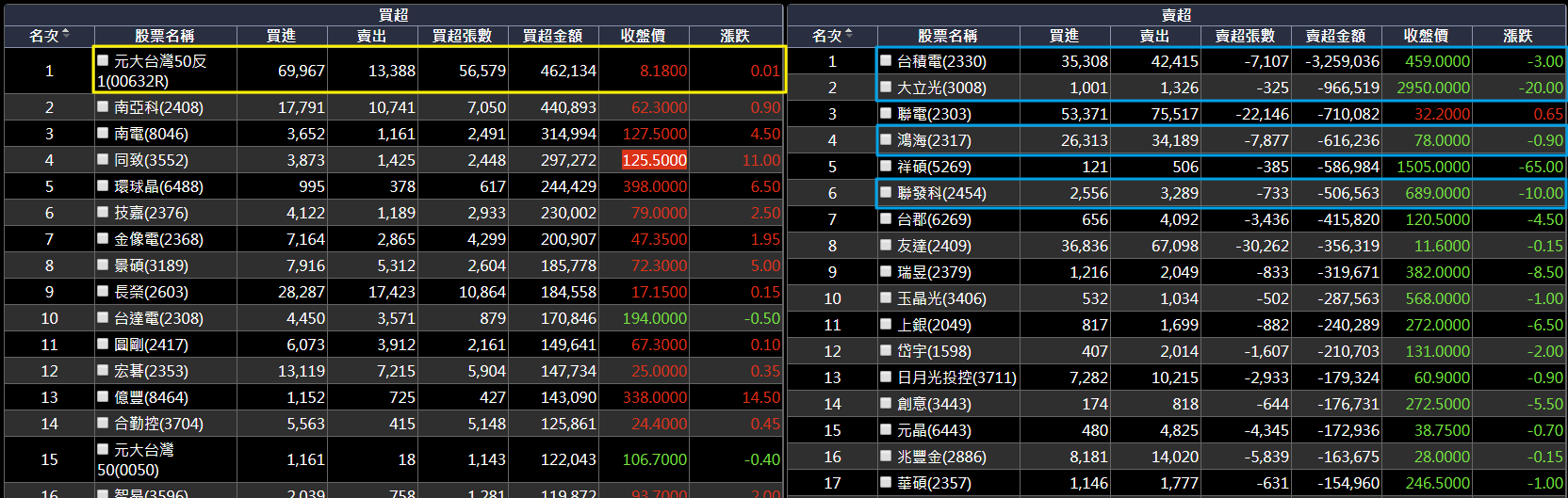1568x498 pixels.
Task: Mark the 岱宇(1598) checkbox
Action: click(886, 350)
